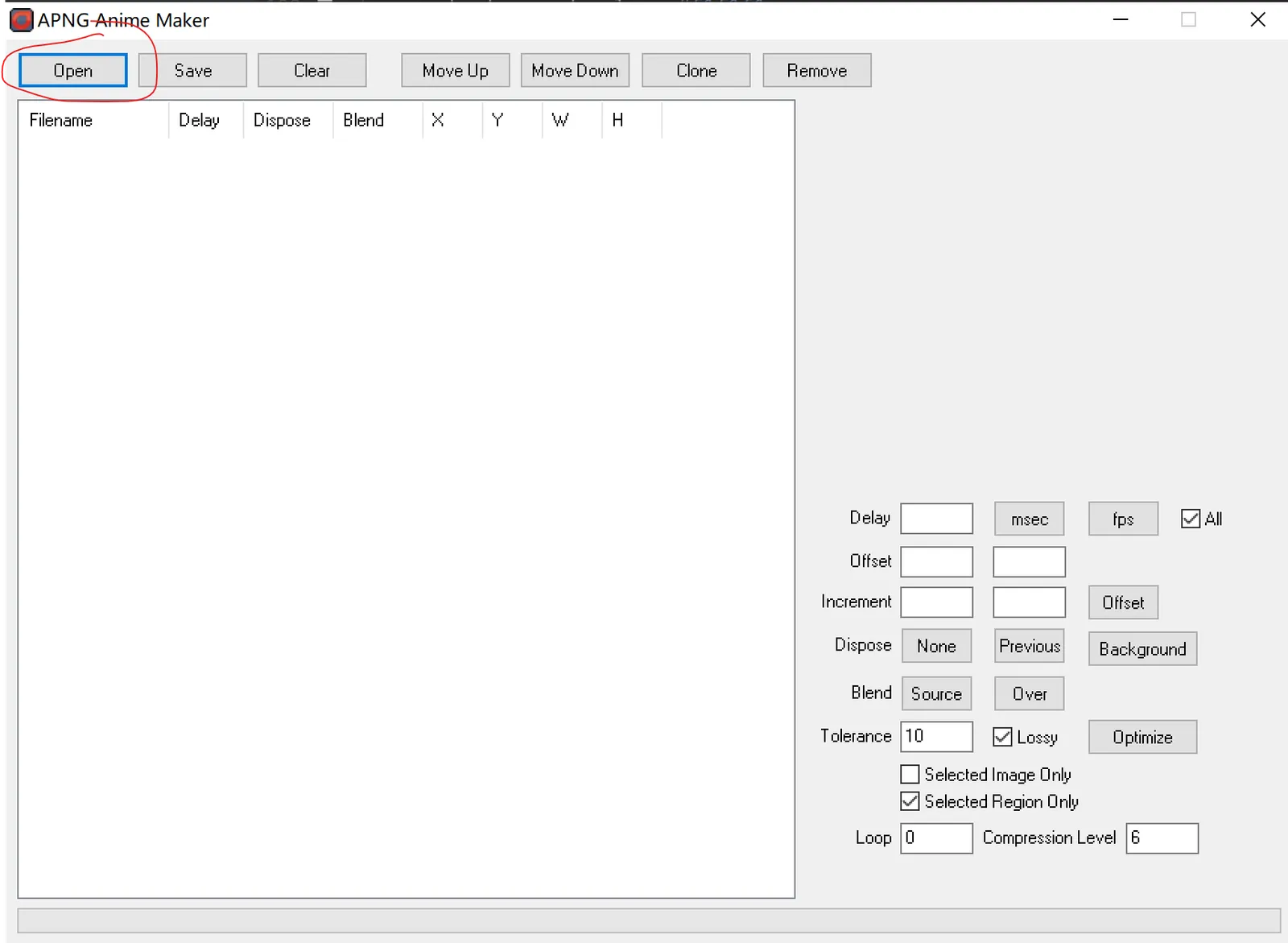Clone the selected frame

696,71
